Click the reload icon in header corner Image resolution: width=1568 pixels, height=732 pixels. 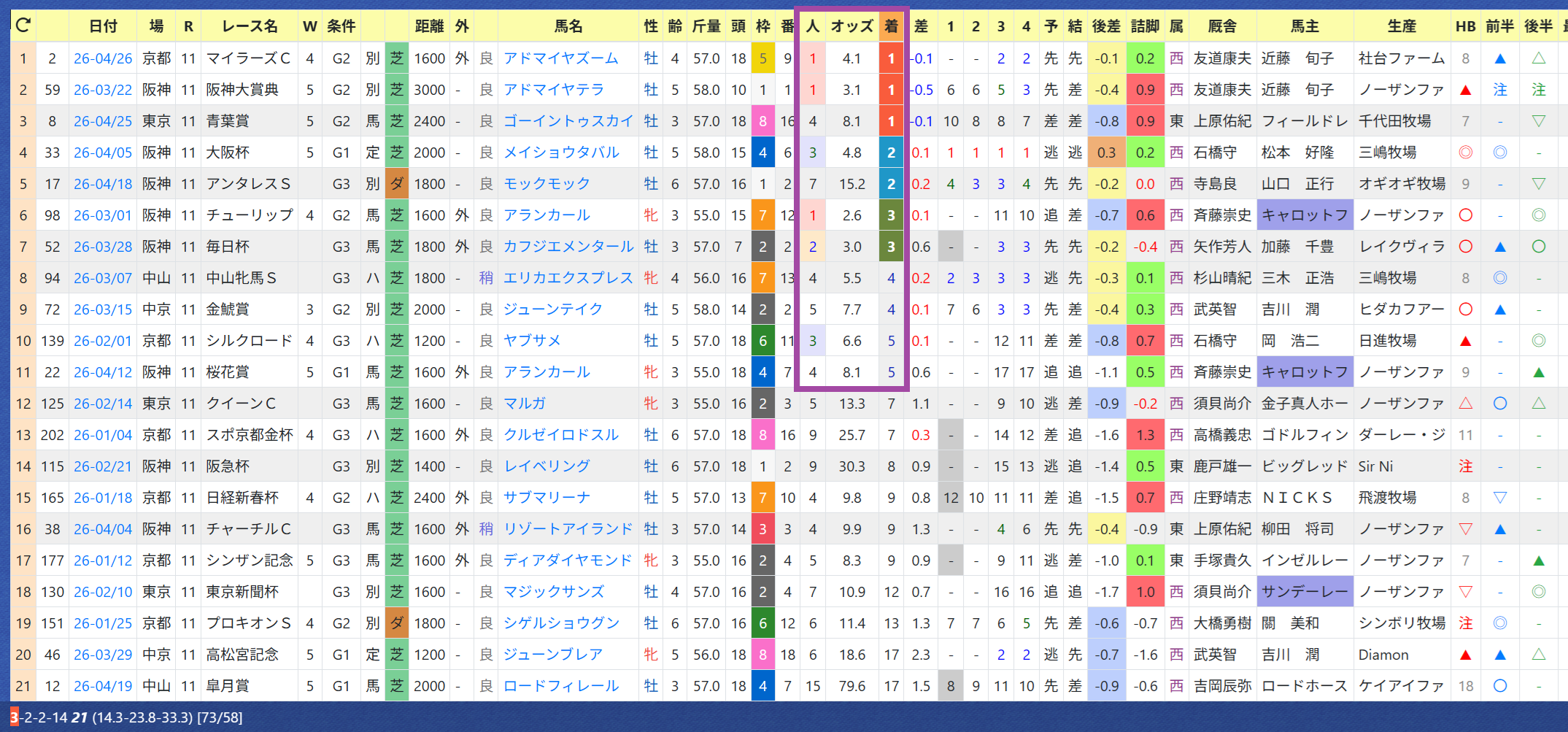point(23,26)
